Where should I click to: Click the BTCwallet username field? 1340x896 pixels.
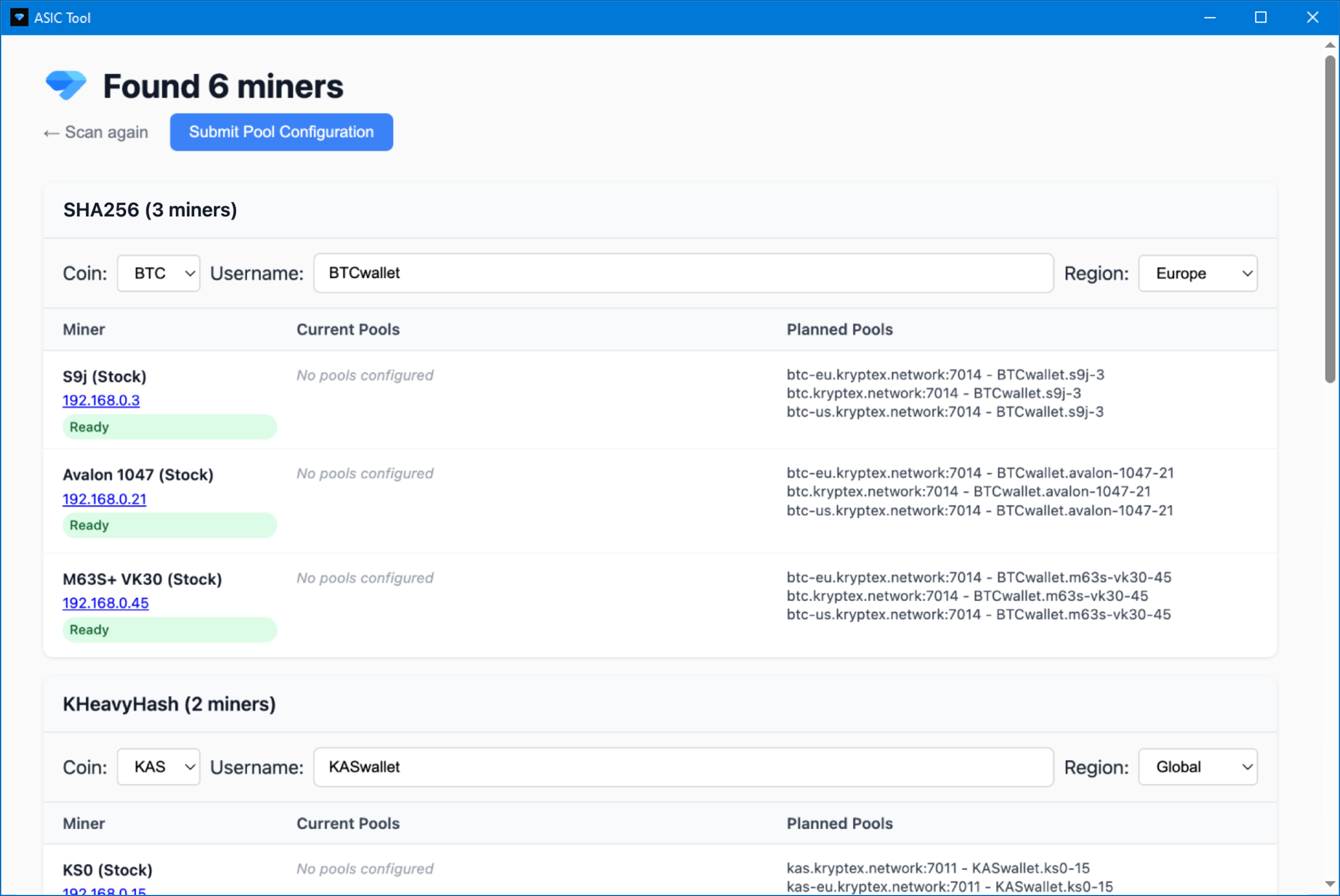pos(684,272)
